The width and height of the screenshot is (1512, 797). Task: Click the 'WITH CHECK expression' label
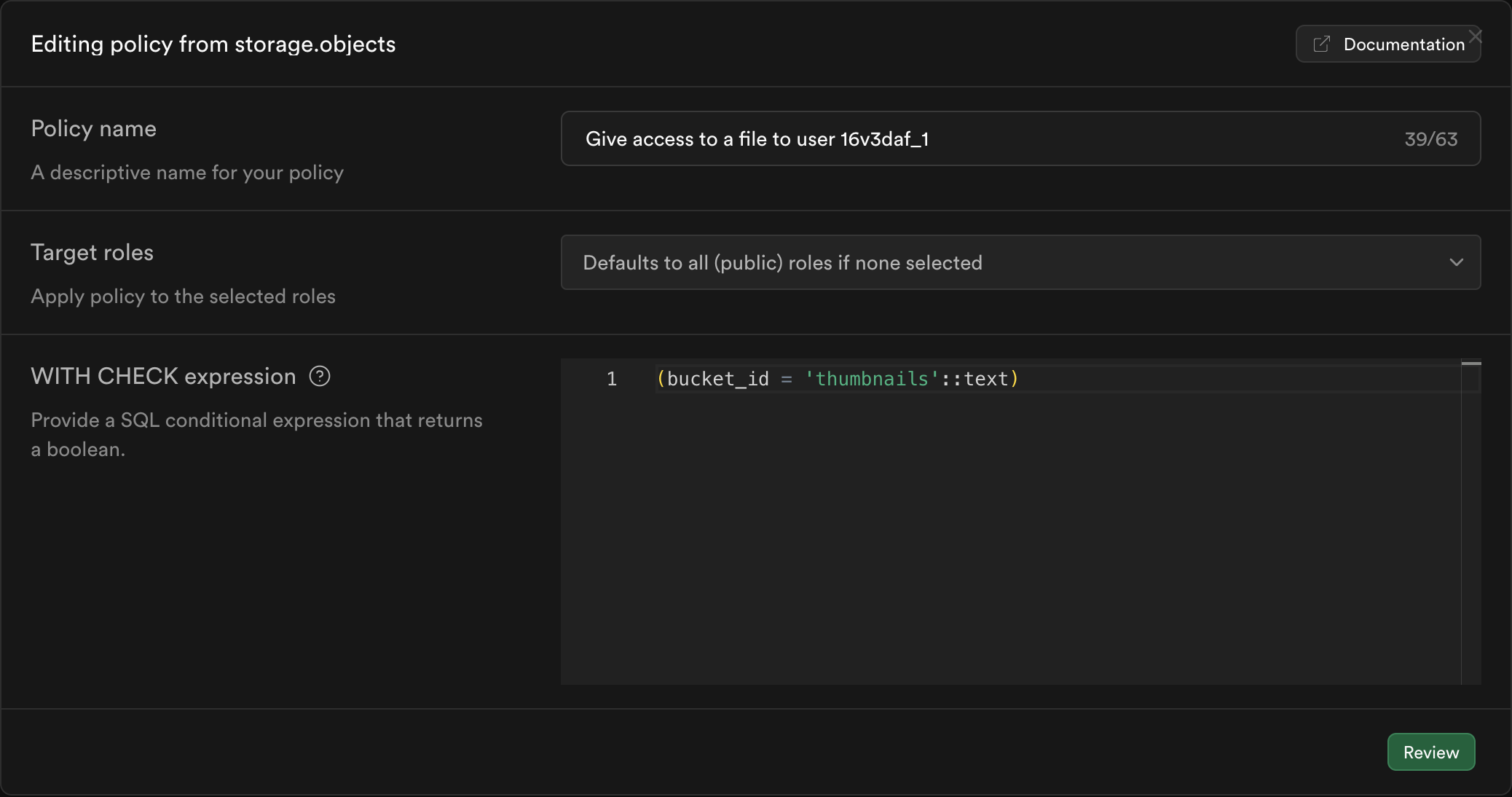(163, 376)
